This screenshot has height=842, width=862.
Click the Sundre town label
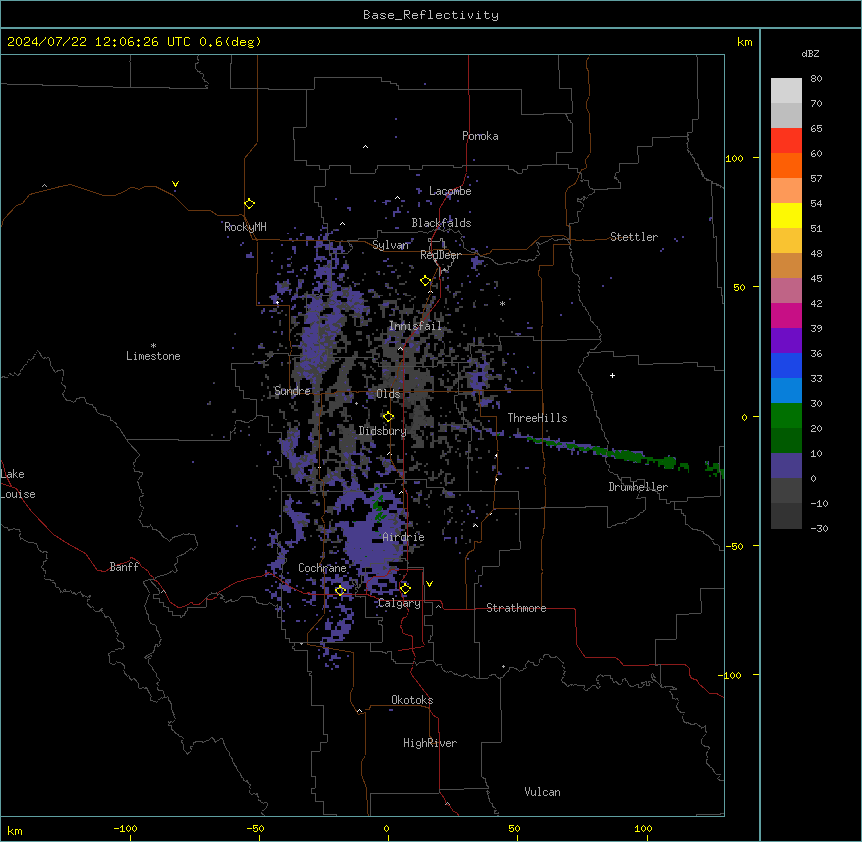pos(292,391)
